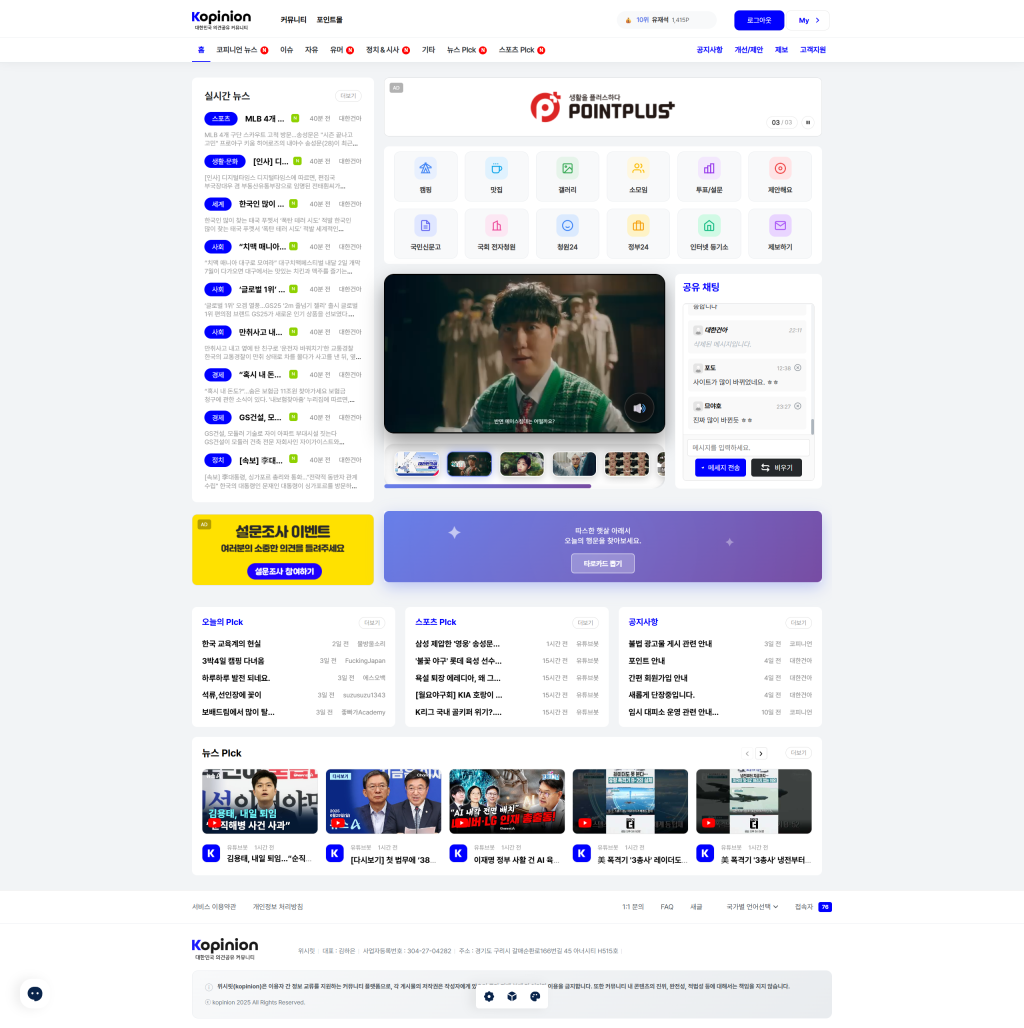Pause the POINTPLUS banner slideshow
This screenshot has height=1028, width=1024.
[x=808, y=123]
